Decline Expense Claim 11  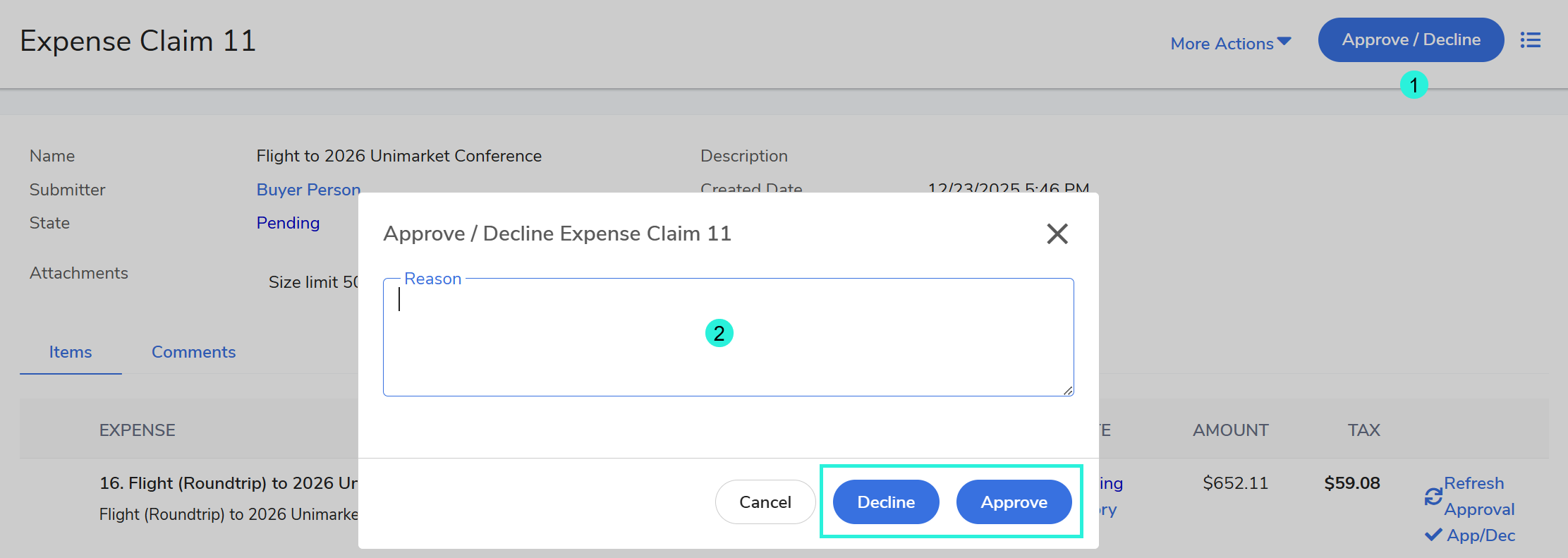886,502
